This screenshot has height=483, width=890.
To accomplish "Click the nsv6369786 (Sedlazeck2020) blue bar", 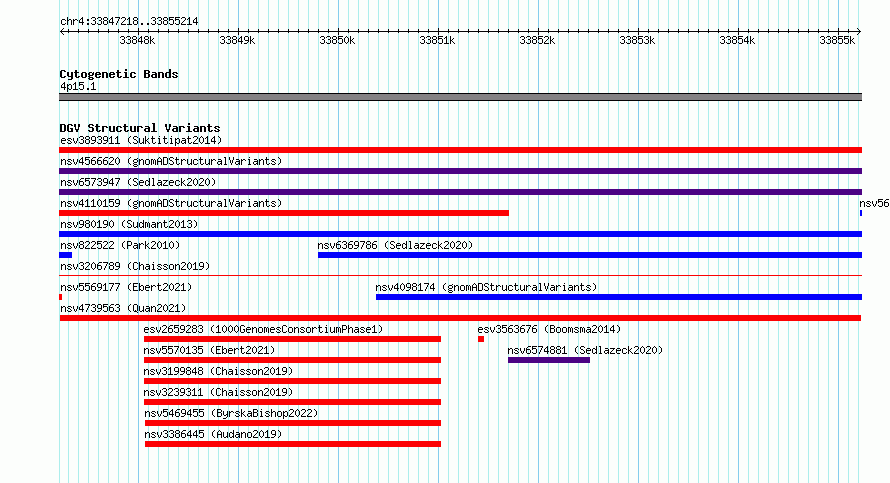I will tap(590, 255).
